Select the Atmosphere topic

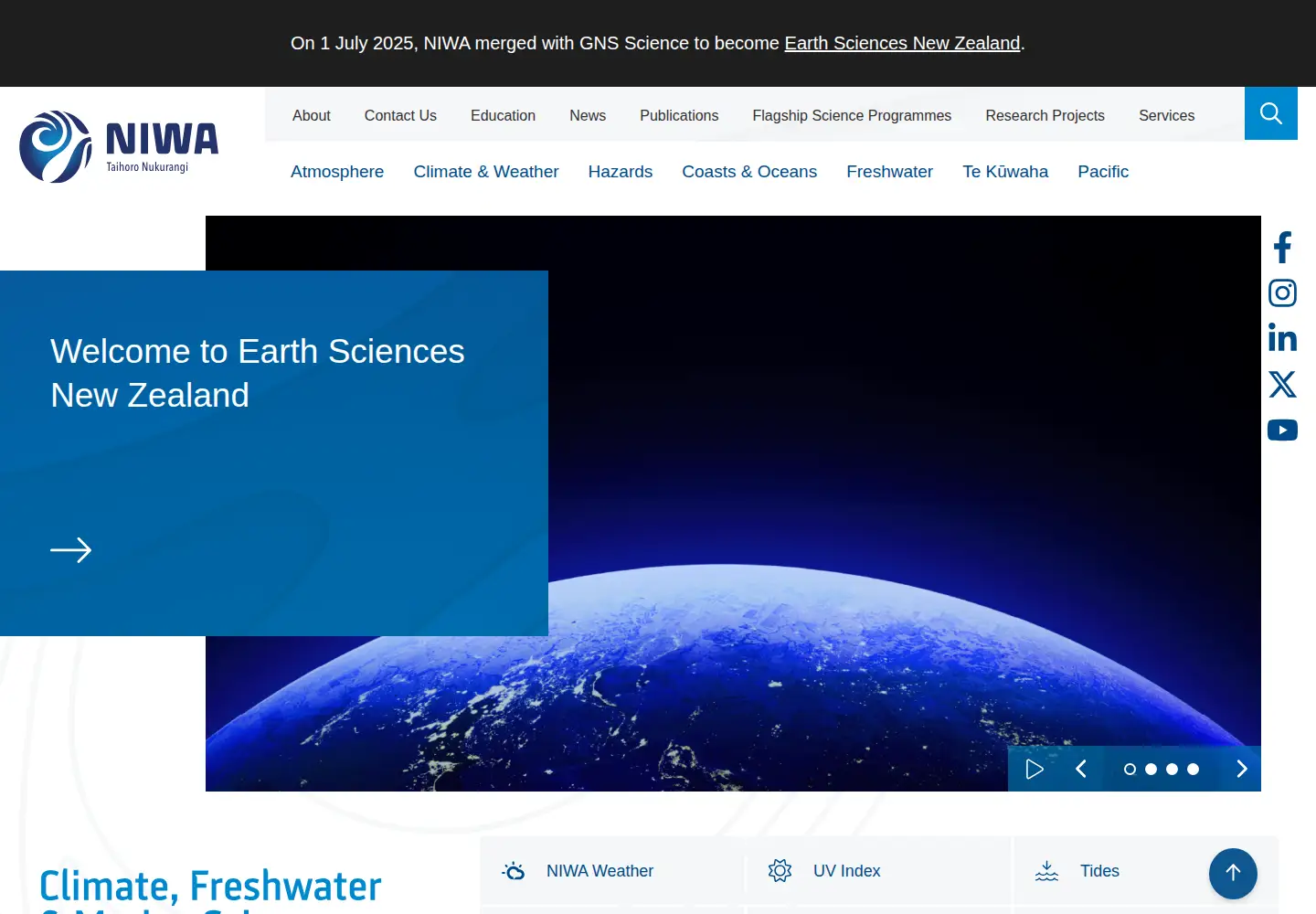click(337, 172)
